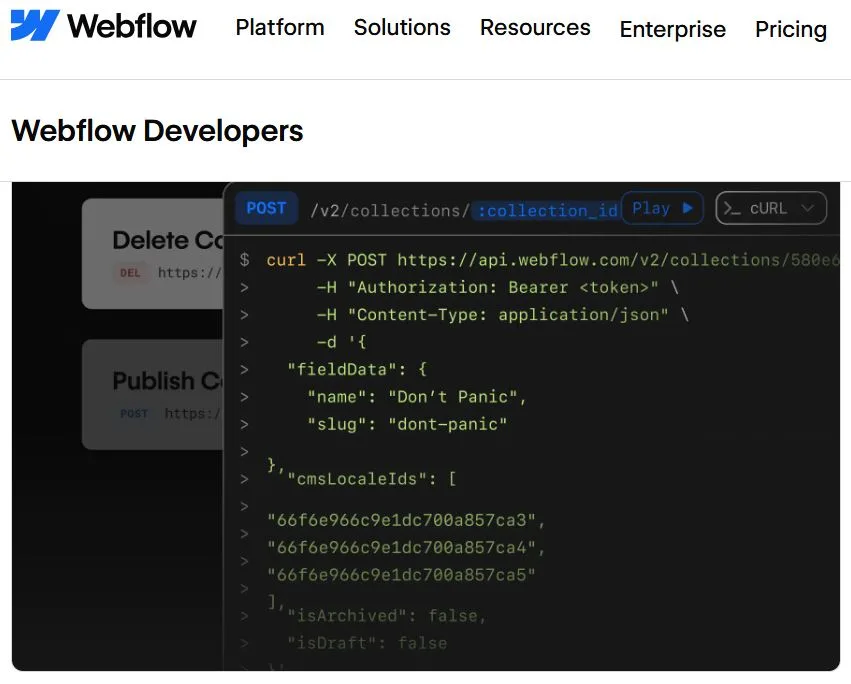Click the /v2/collections/ endpoint path
851x684 pixels.
point(389,210)
